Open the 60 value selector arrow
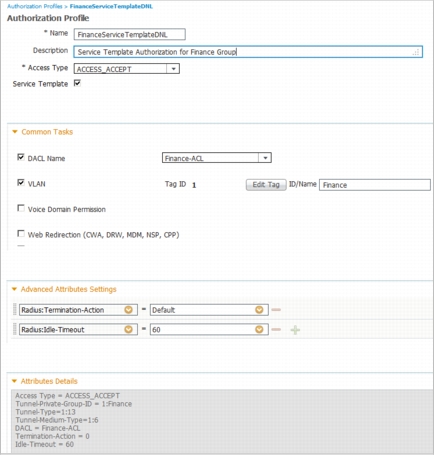This screenshot has width=434, height=455. point(259,329)
